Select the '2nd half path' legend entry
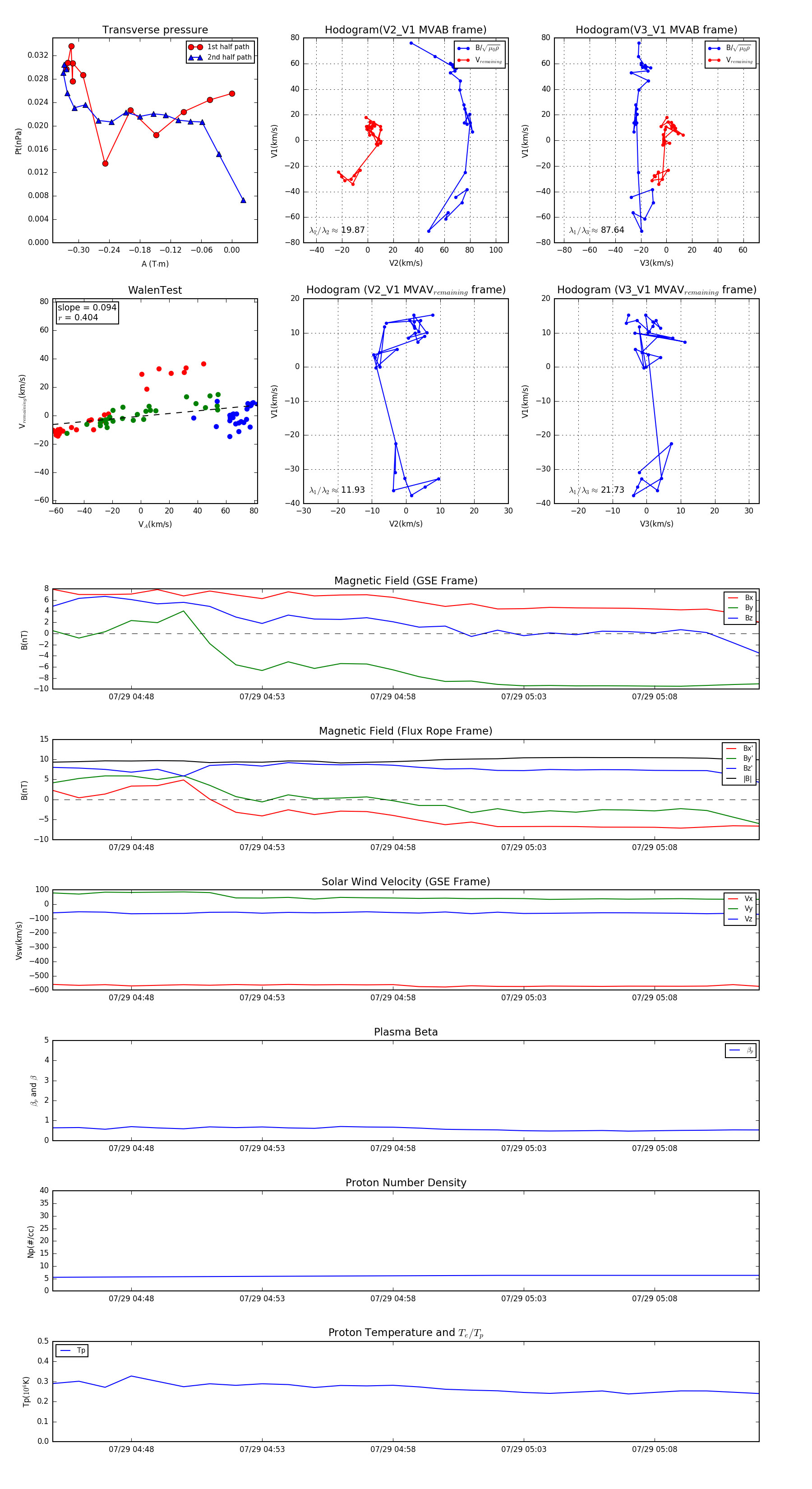The width and height of the screenshot is (812, 1489). (220, 57)
